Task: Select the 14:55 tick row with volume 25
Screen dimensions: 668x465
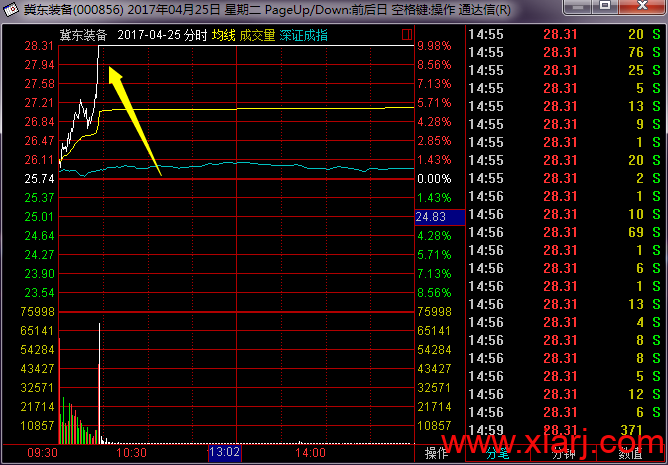Action: (x=564, y=70)
